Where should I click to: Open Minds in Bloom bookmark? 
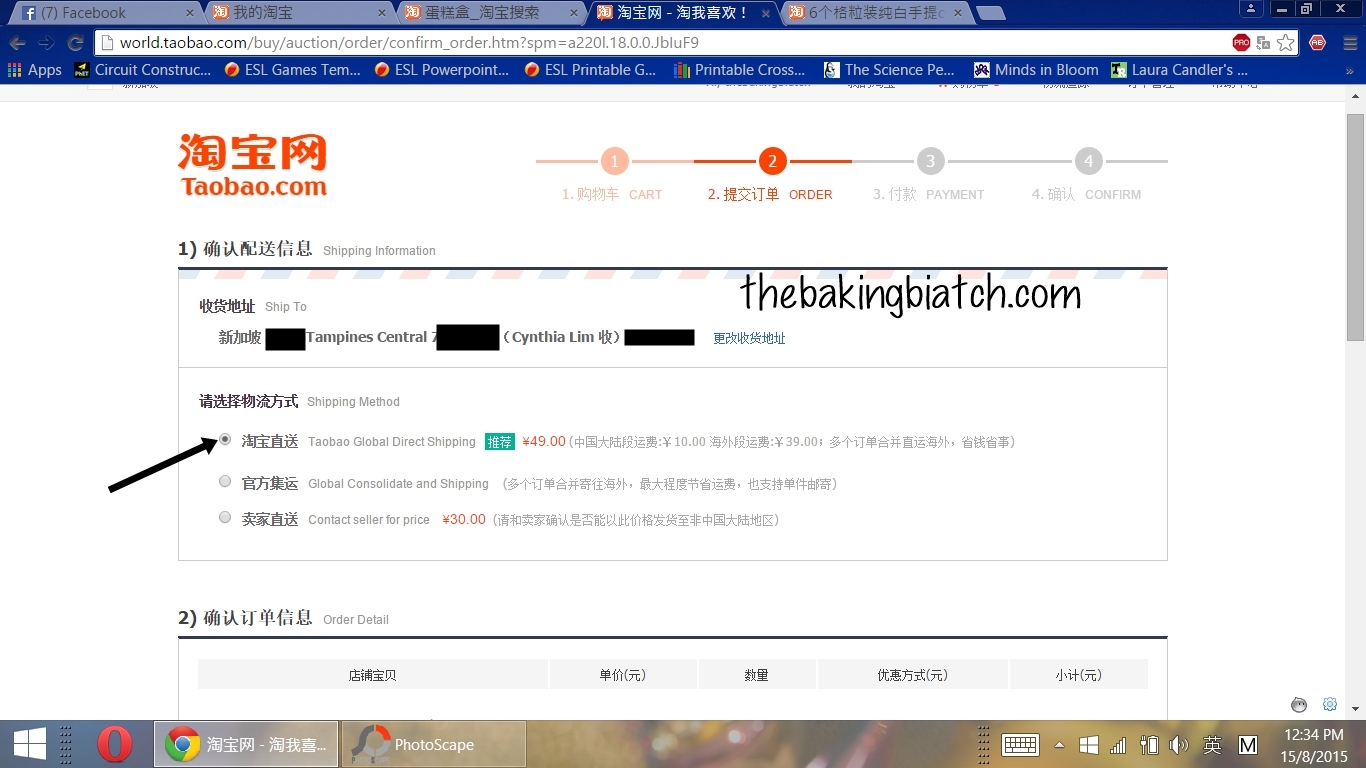click(x=1036, y=70)
